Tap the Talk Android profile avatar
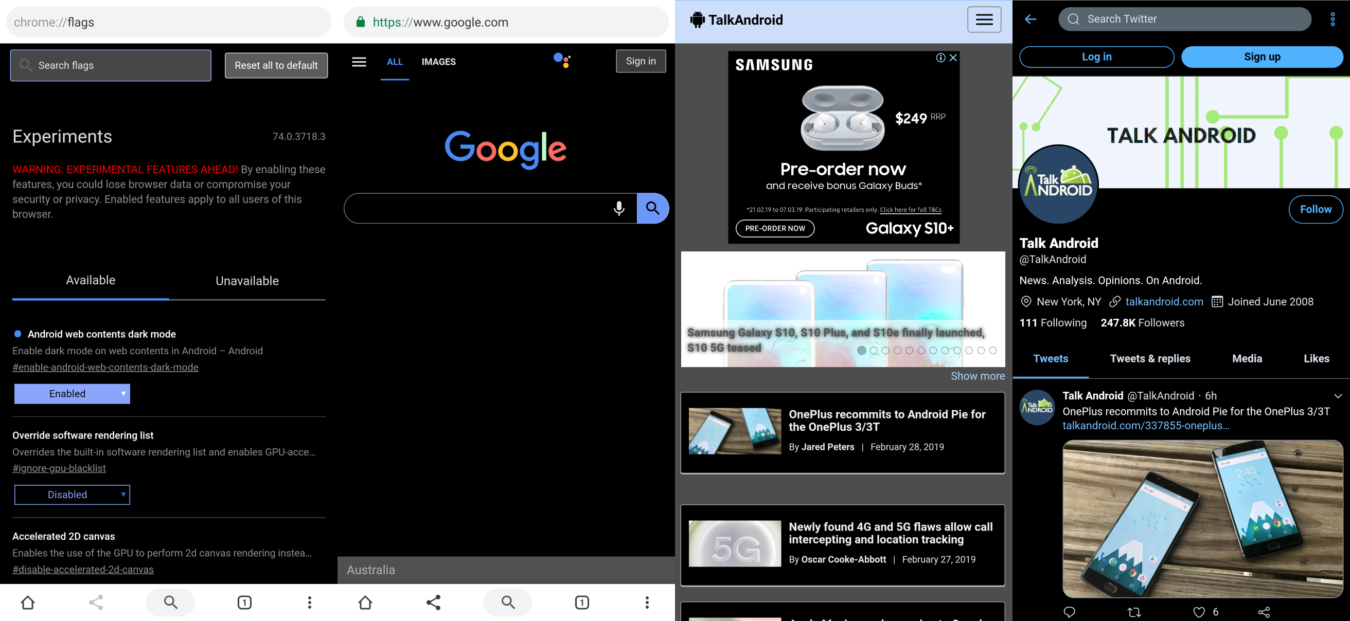 point(1058,184)
